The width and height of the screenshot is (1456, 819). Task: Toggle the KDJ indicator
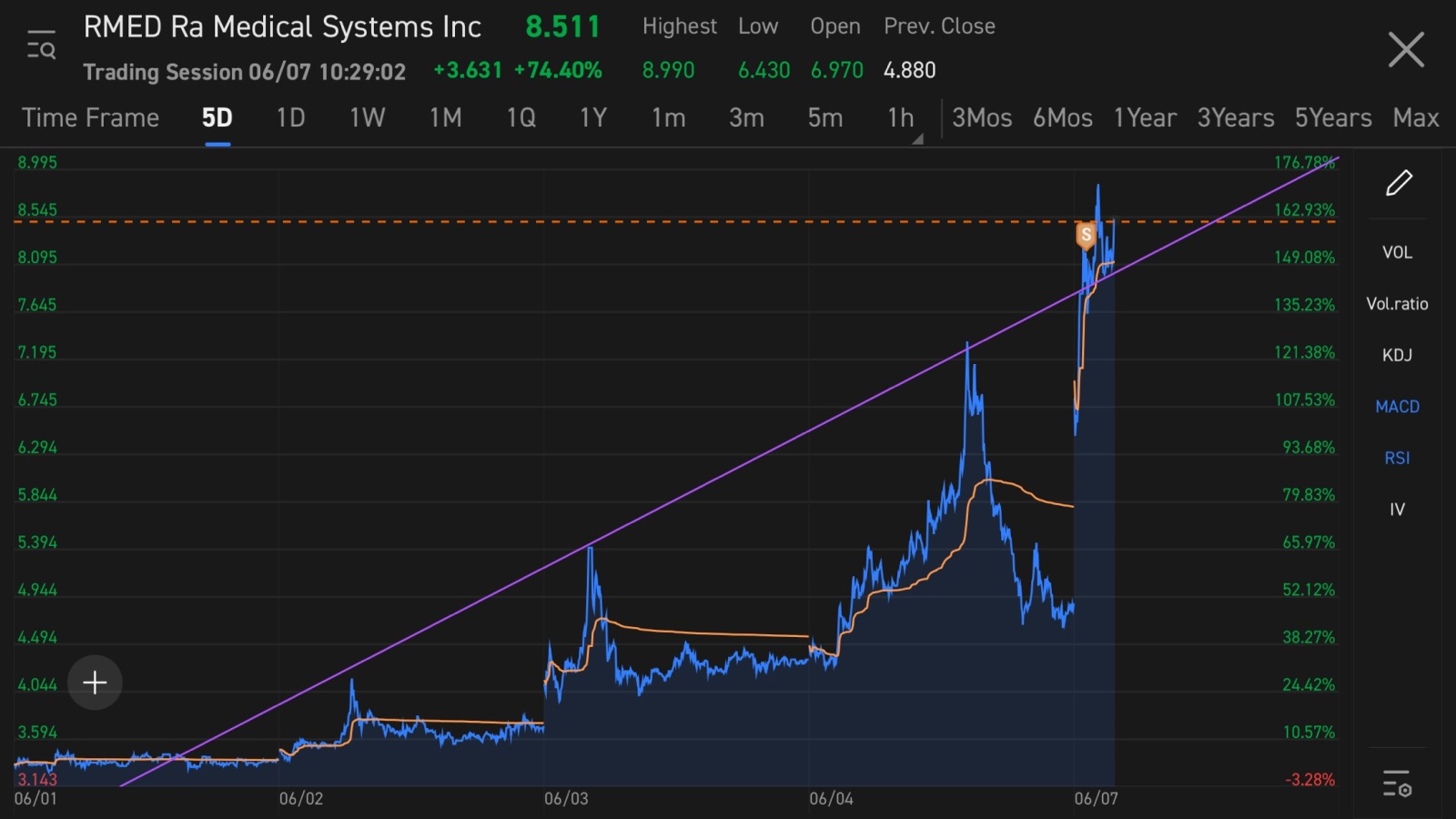point(1397,355)
